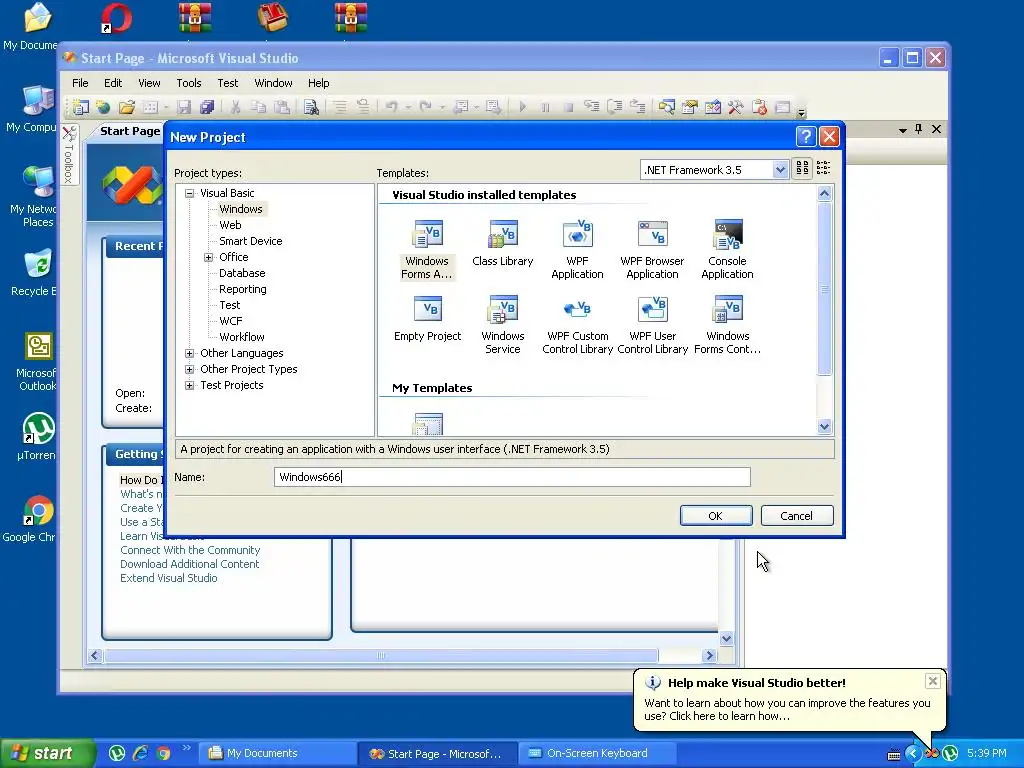The height and width of the screenshot is (768, 1024).
Task: Select the Console Application template
Action: click(727, 249)
